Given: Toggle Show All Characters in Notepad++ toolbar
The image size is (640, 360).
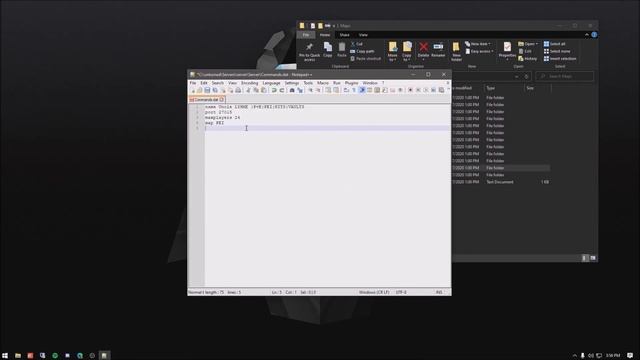Looking at the screenshot, I should coord(354,90).
